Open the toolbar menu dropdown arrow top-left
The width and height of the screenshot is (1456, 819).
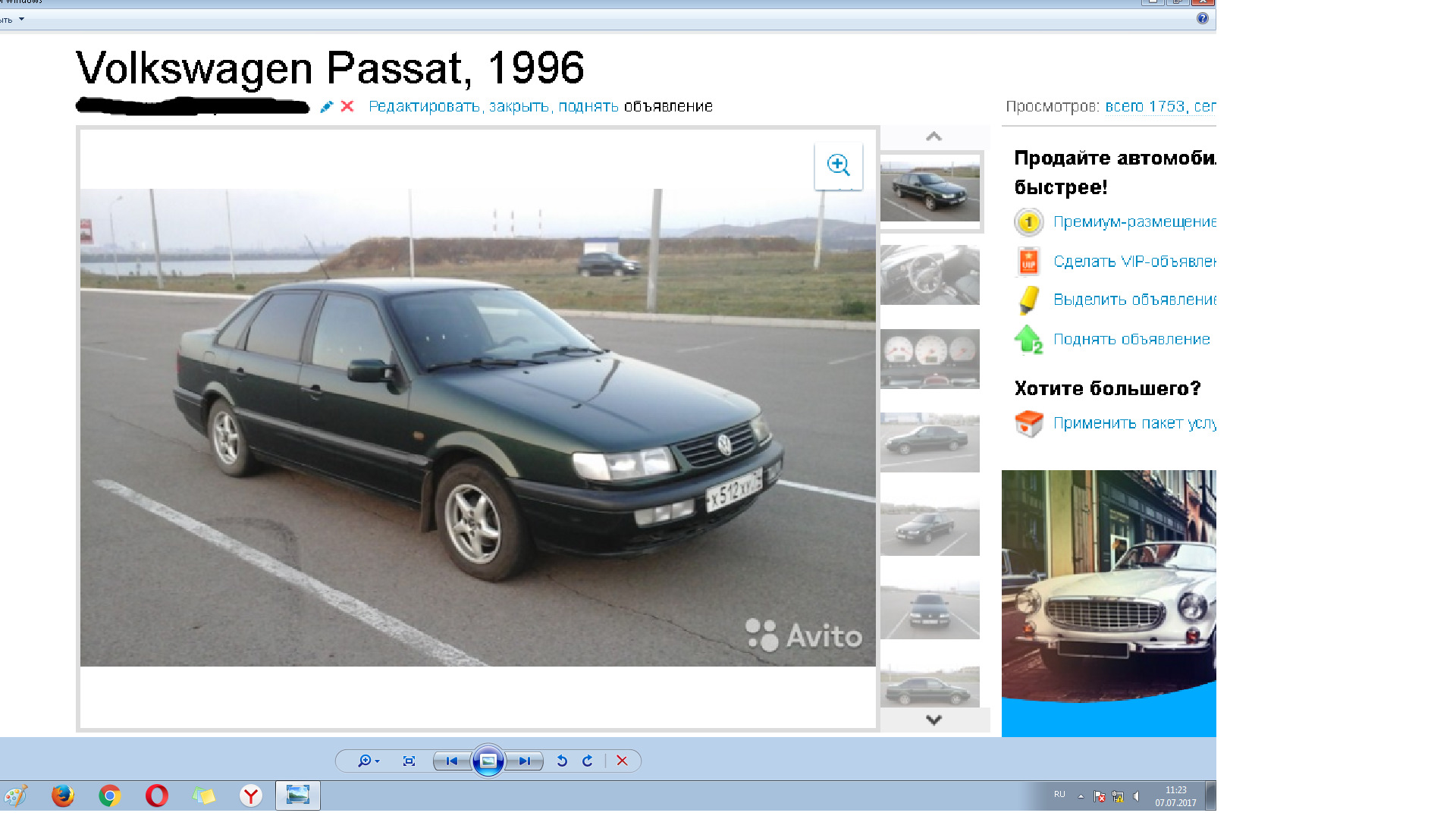click(21, 19)
